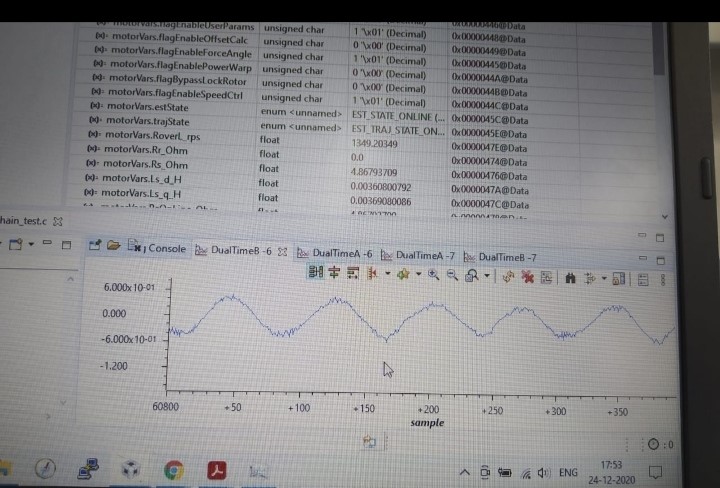The width and height of the screenshot is (720, 488).
Task: Click the red X remove graph icon
Action: point(528,277)
